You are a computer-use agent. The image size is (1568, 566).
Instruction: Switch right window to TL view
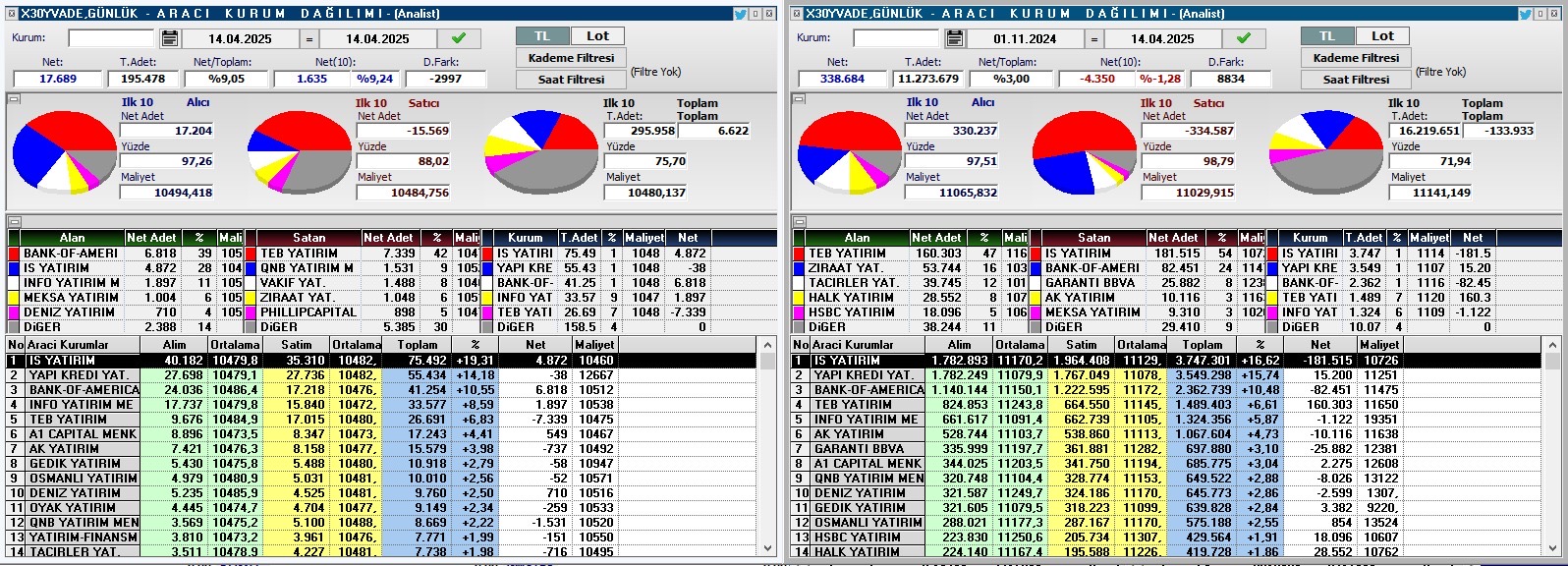click(1327, 35)
